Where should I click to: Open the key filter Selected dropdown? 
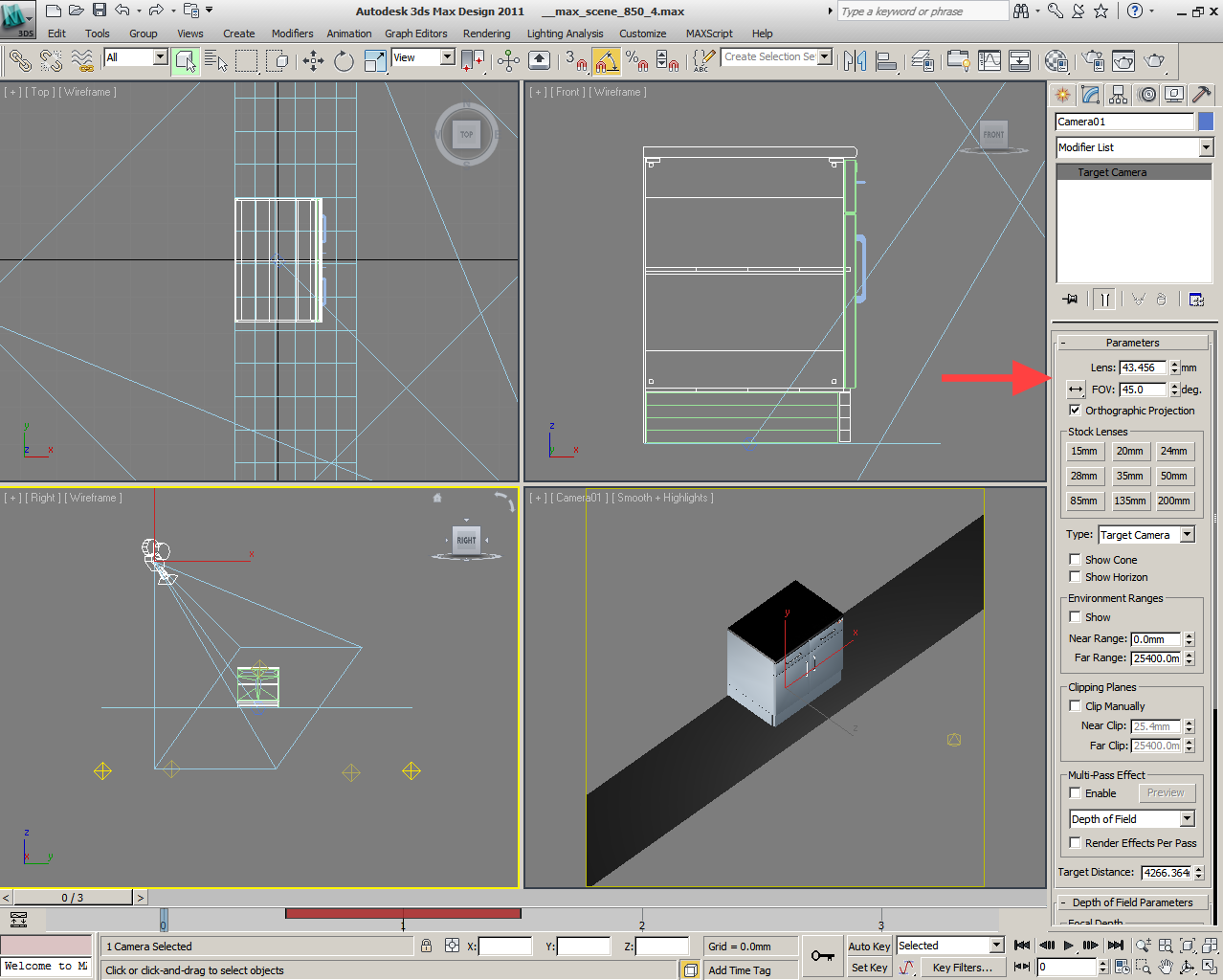949,946
